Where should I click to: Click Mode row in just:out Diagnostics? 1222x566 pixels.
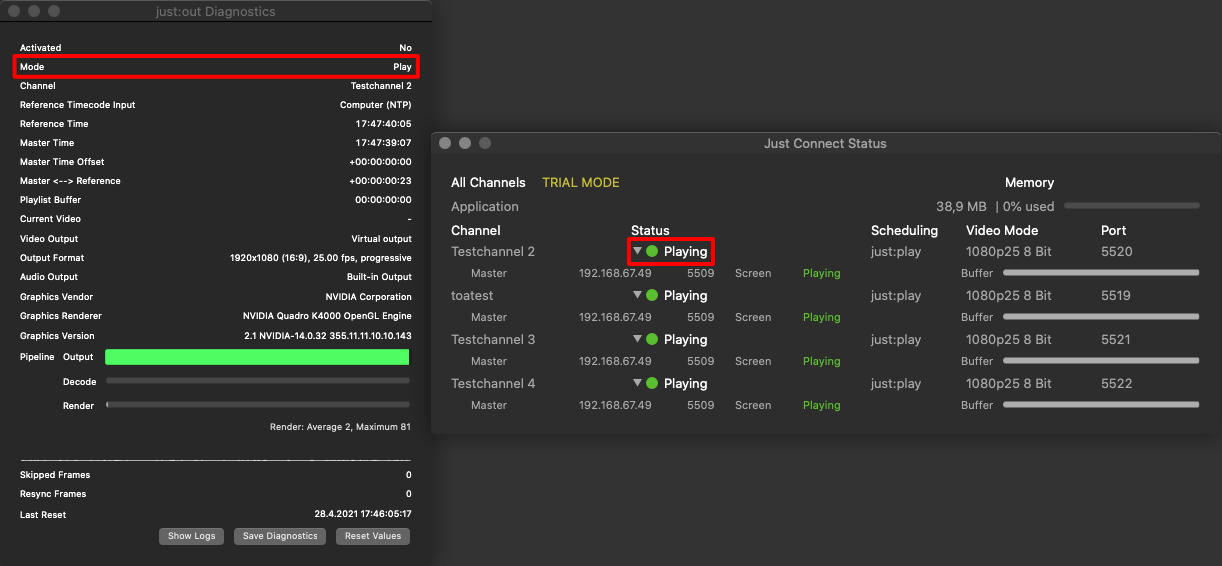pyautogui.click(x=216, y=67)
